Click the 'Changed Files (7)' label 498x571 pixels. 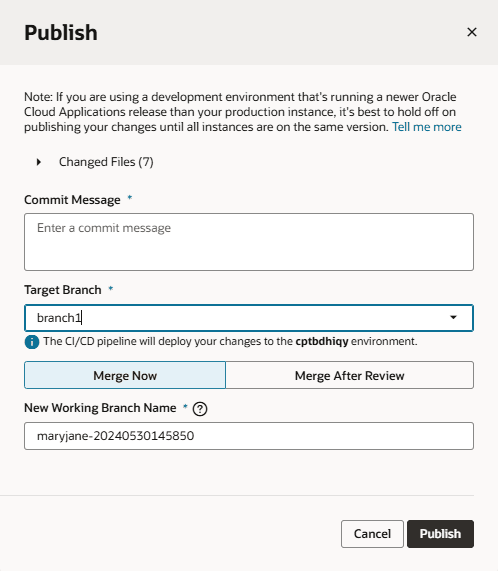(106, 162)
